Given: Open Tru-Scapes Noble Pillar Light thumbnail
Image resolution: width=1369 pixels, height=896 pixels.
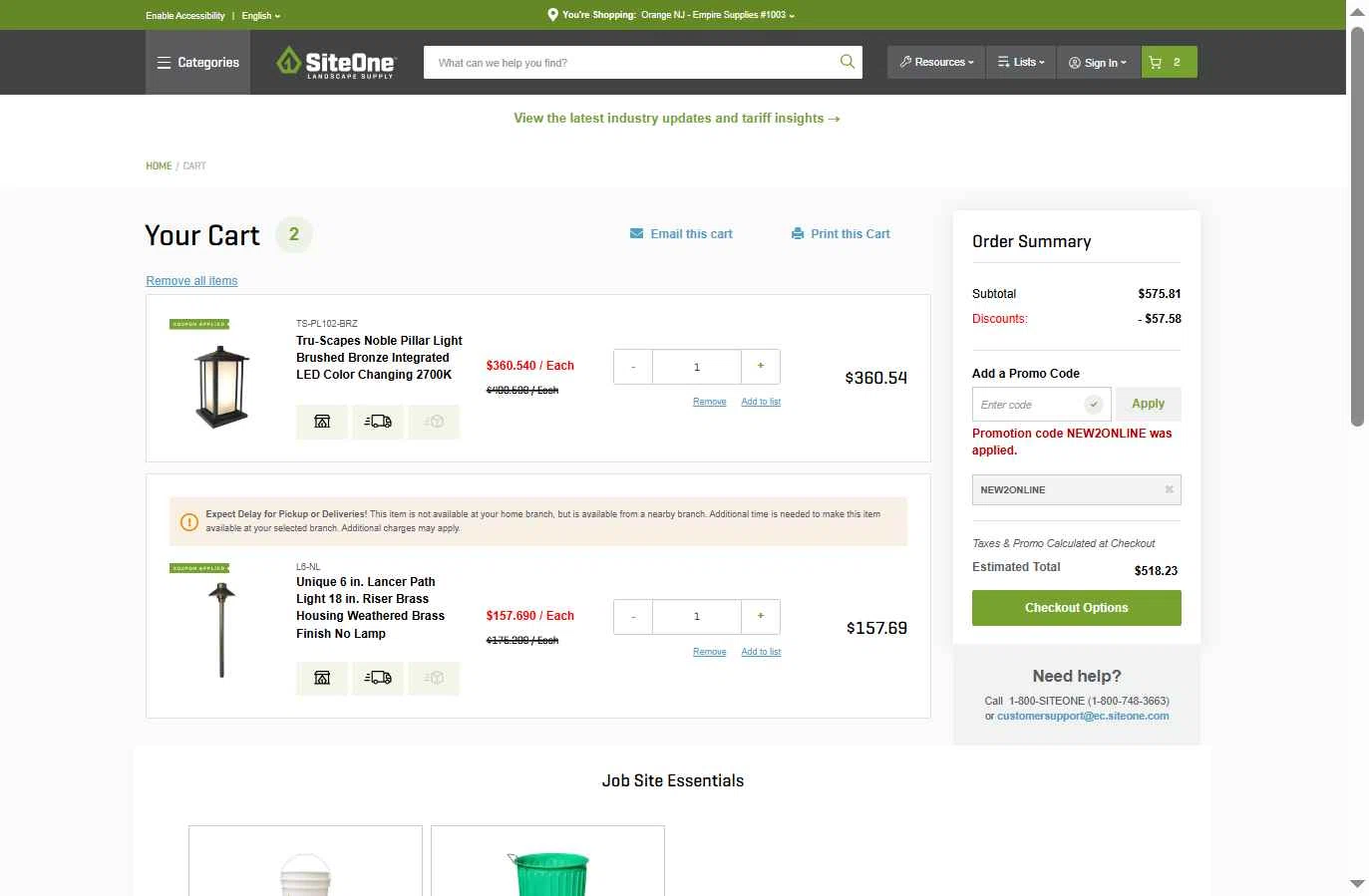Looking at the screenshot, I should (x=222, y=387).
